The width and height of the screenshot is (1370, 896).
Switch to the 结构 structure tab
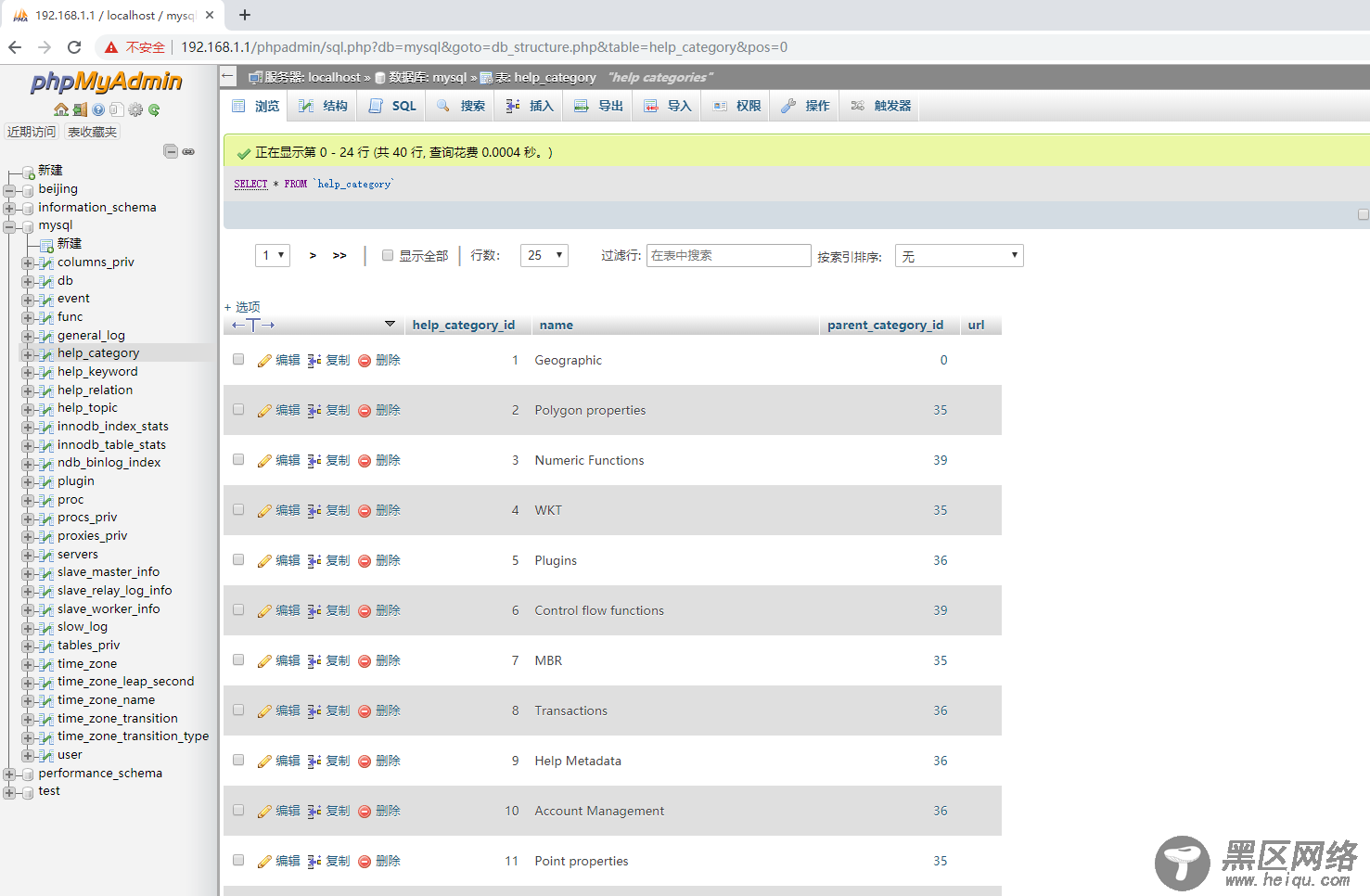[323, 106]
